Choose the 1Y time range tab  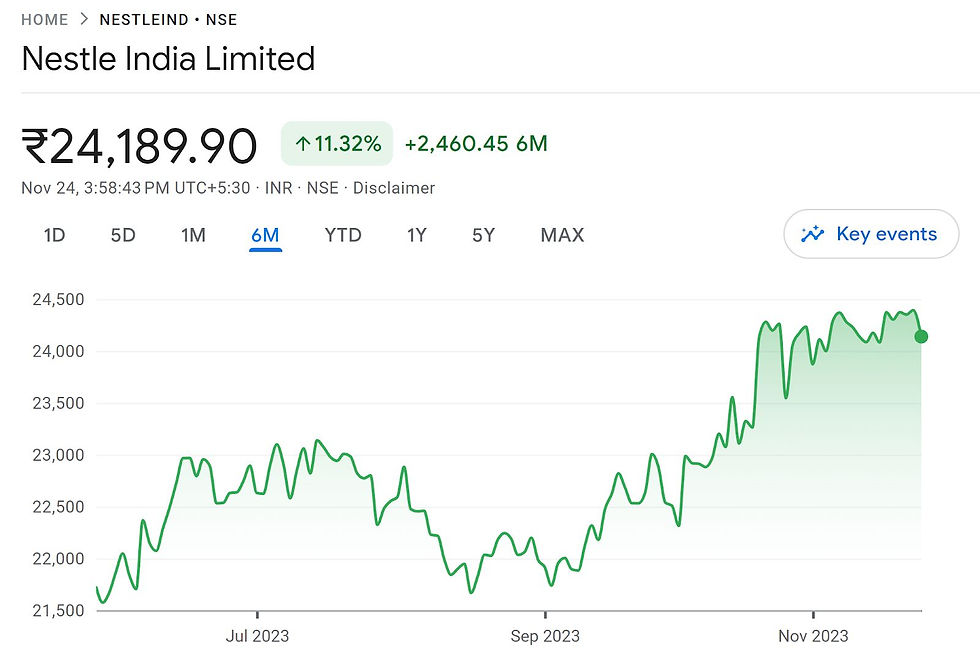pyautogui.click(x=416, y=236)
